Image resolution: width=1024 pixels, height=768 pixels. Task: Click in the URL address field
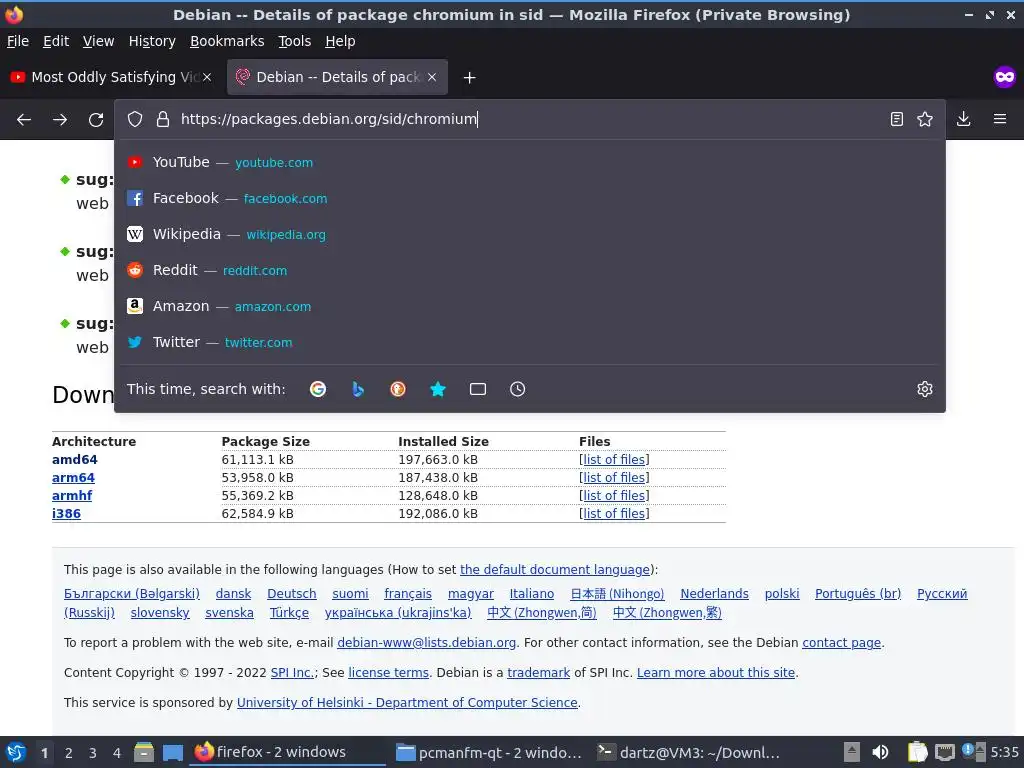[529, 119]
